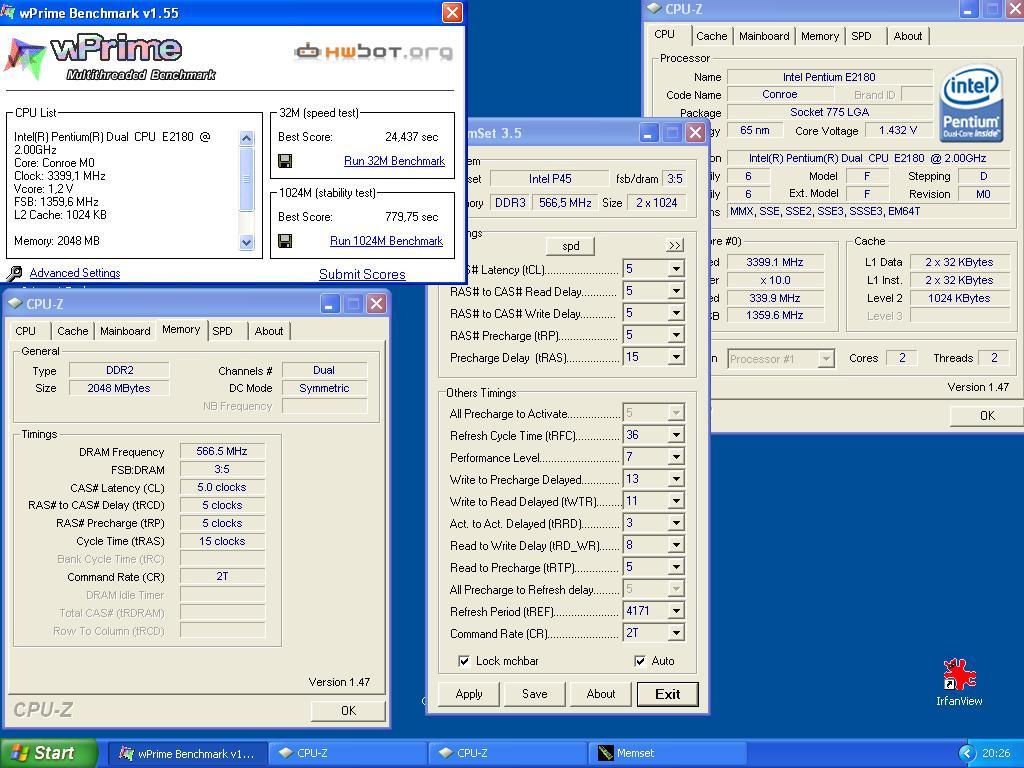The image size is (1024, 768).
Task: Click the save icon under 1024M Best Score
Action: (x=285, y=241)
